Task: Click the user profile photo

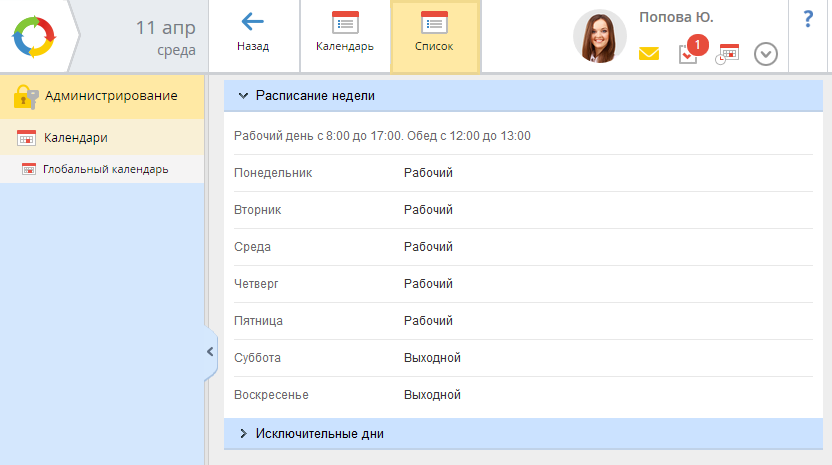Action: (x=599, y=37)
